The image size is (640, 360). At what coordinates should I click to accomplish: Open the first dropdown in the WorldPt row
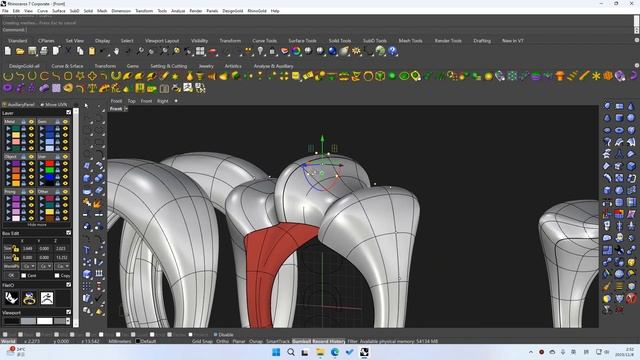pyautogui.click(x=29, y=266)
